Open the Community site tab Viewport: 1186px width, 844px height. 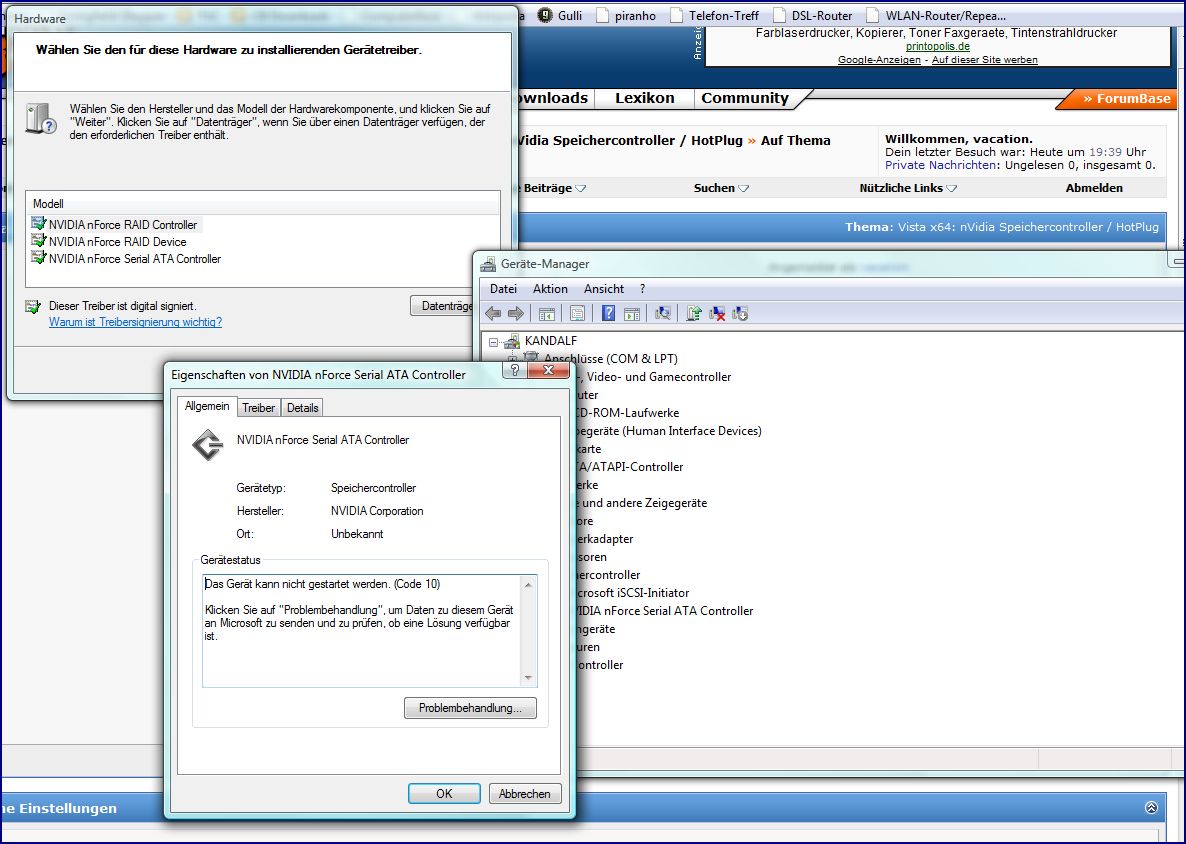pyautogui.click(x=744, y=98)
